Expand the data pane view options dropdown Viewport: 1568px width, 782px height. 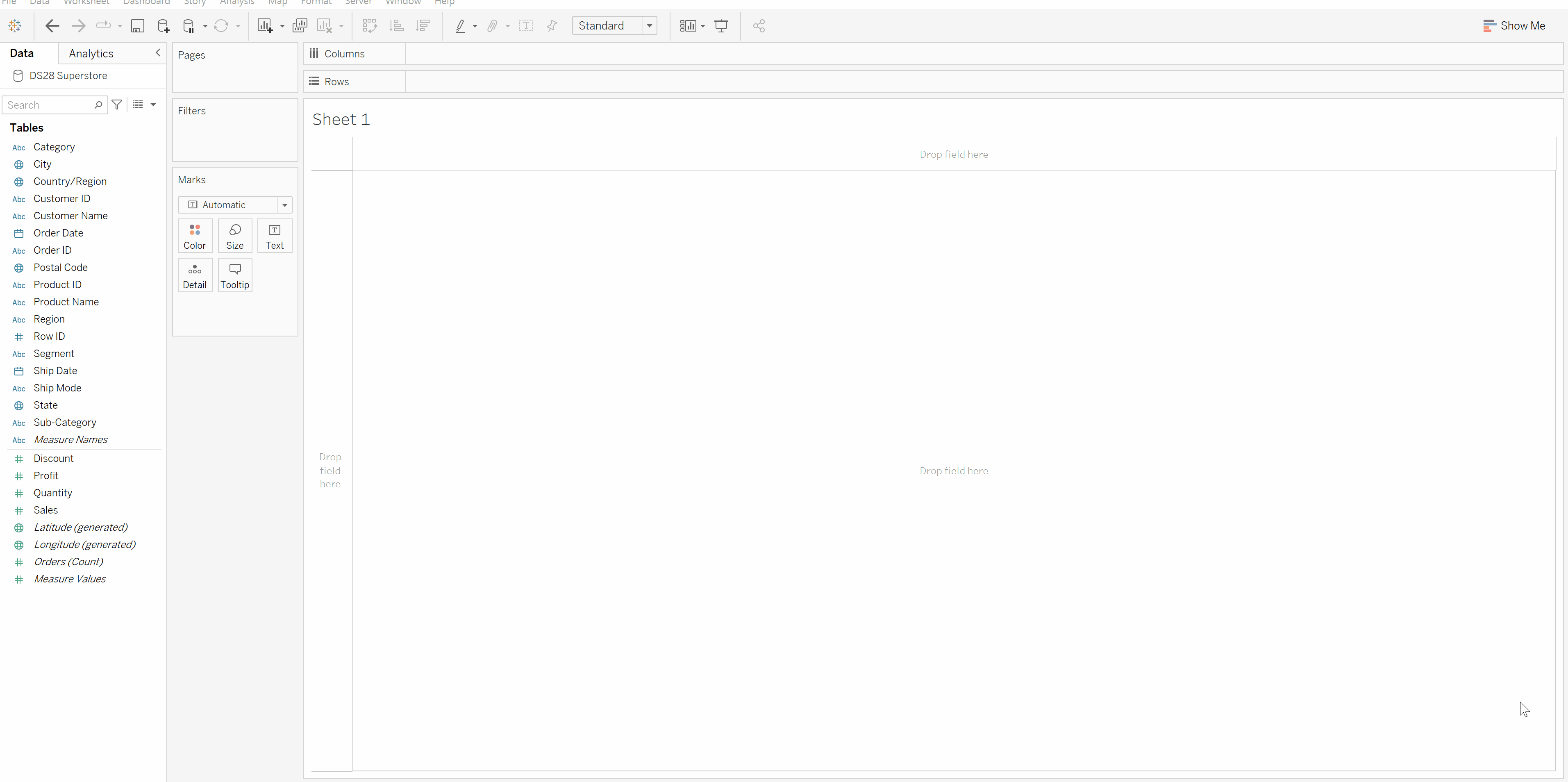[153, 105]
